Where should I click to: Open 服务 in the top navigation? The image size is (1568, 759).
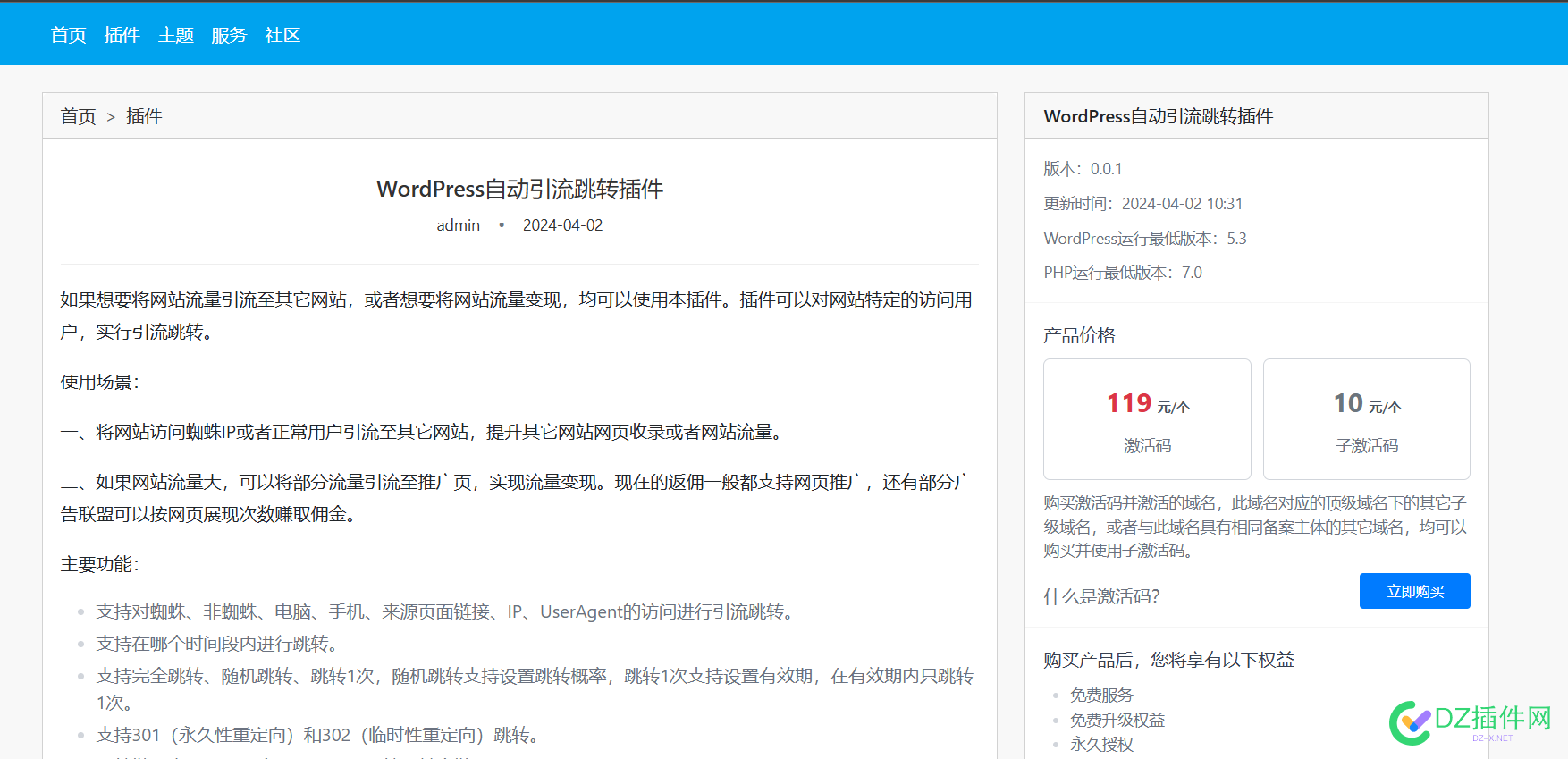pyautogui.click(x=229, y=35)
